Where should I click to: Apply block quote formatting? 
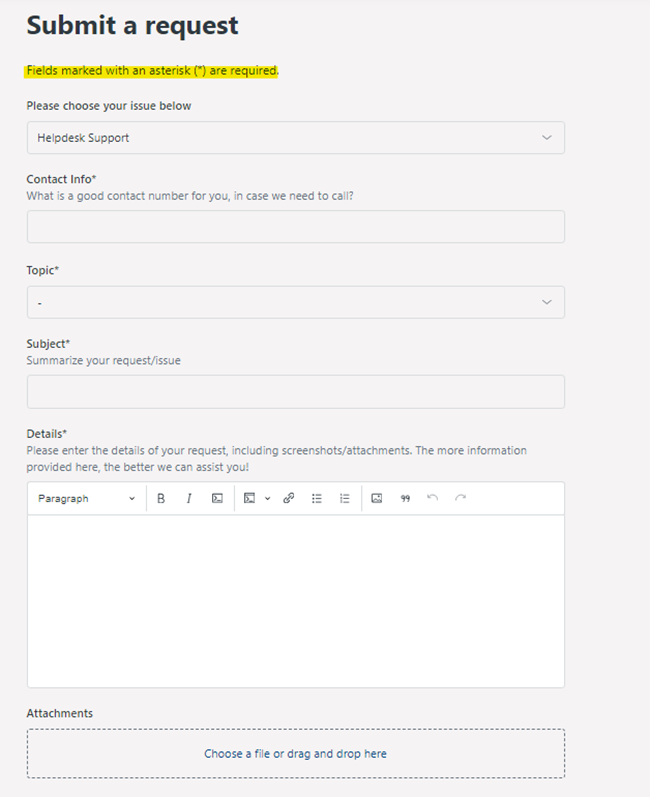click(405, 498)
